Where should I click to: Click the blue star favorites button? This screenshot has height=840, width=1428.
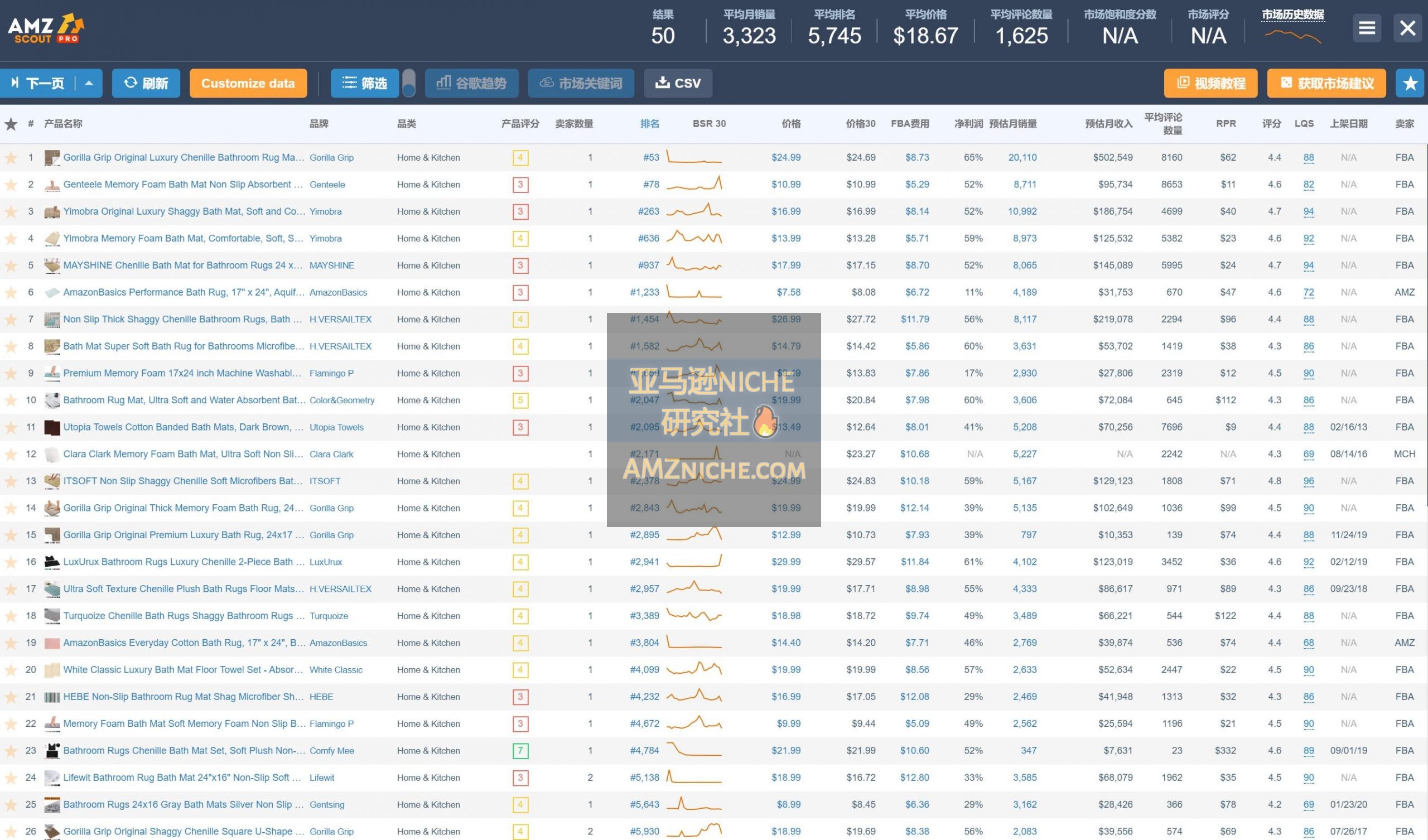[1410, 83]
